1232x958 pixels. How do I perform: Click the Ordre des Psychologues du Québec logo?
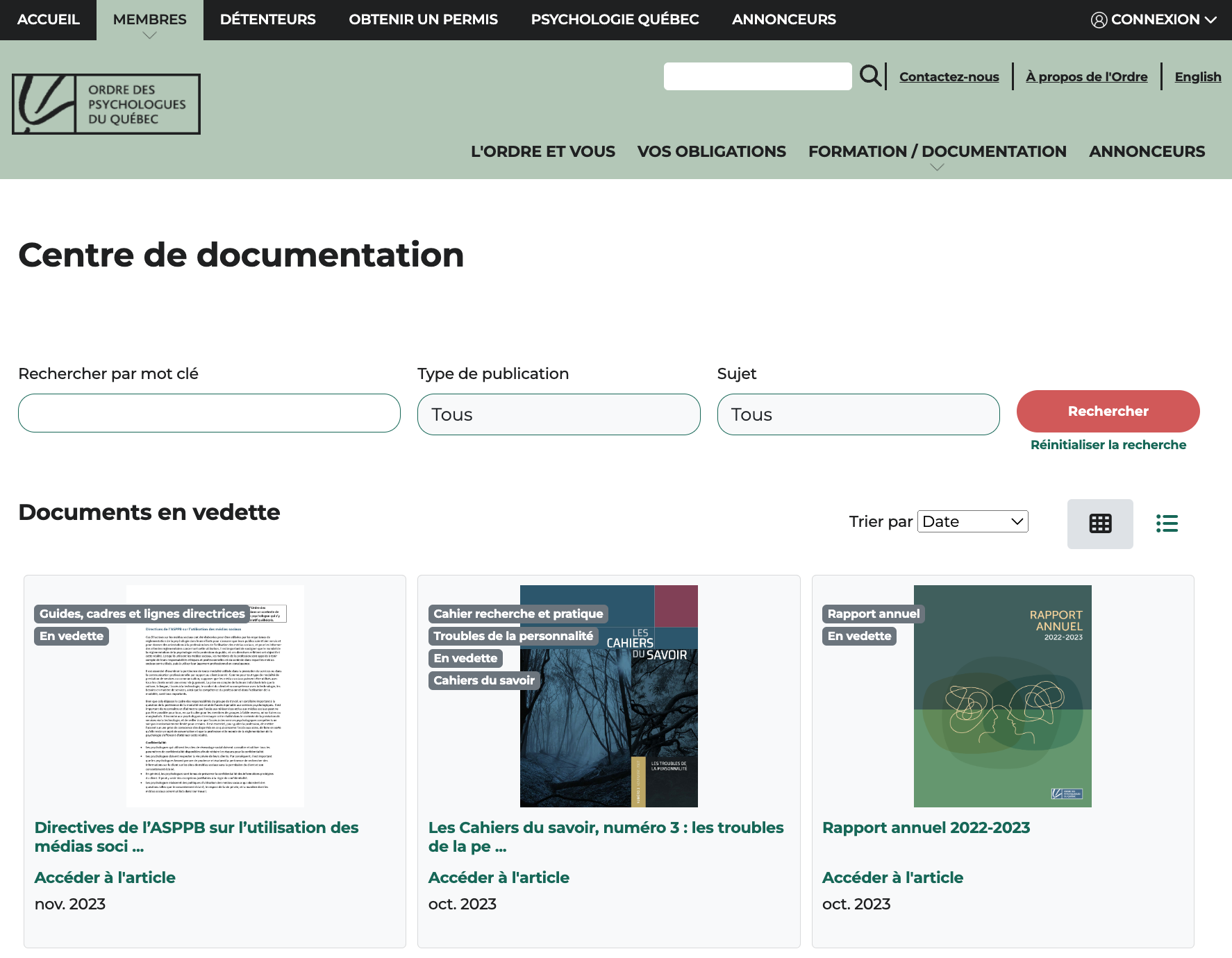tap(106, 103)
